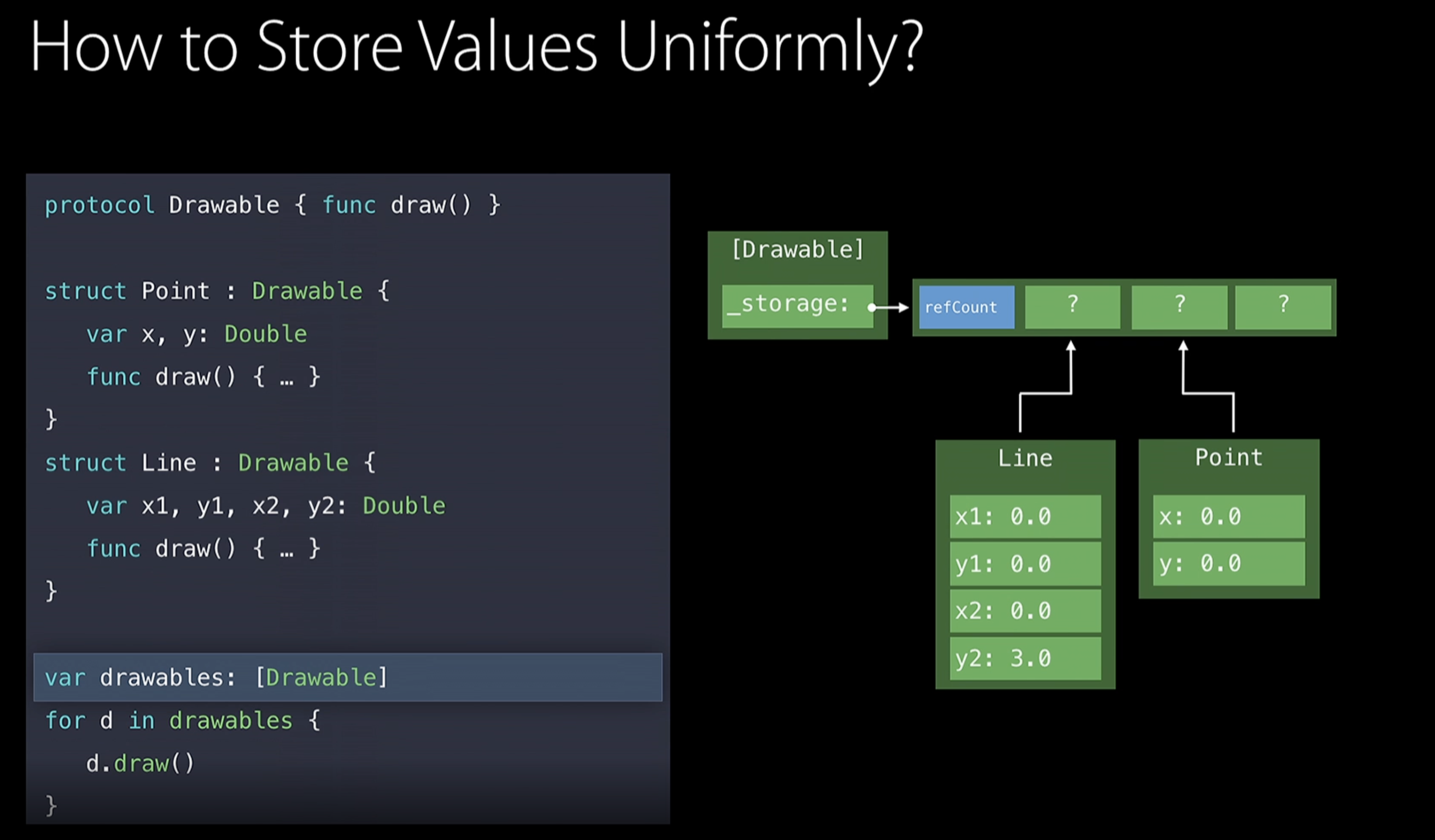1435x840 pixels.
Task: Click the Line struct box title
Action: coord(1025,458)
